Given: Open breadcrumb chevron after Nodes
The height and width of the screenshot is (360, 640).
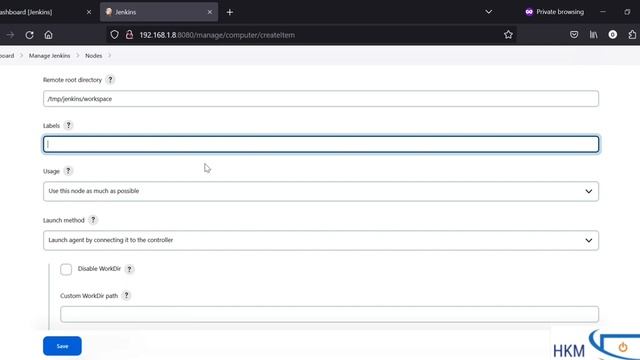Looking at the screenshot, I should point(110,56).
